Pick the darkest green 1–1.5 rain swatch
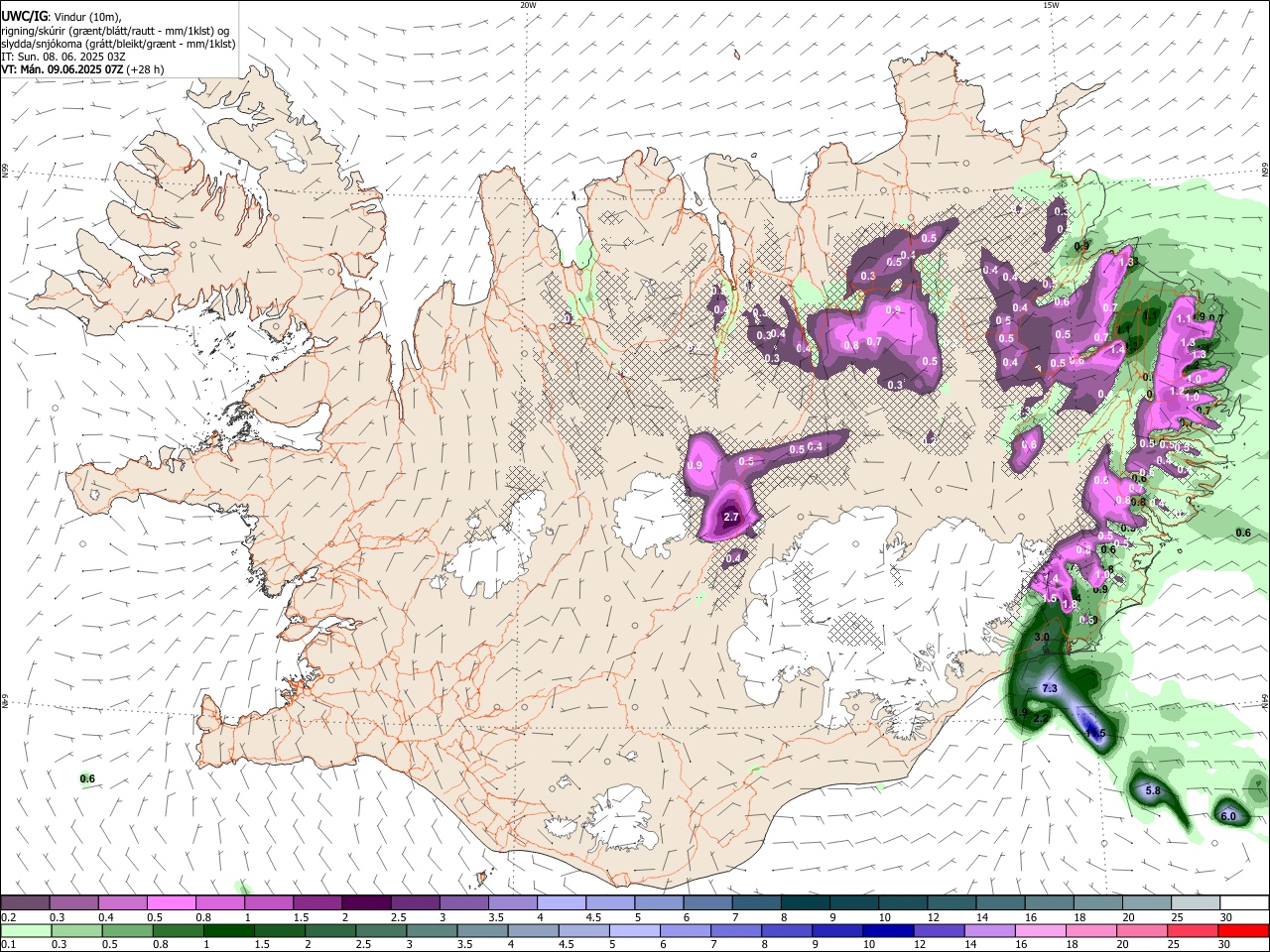The height and width of the screenshot is (952, 1270). click(x=228, y=930)
